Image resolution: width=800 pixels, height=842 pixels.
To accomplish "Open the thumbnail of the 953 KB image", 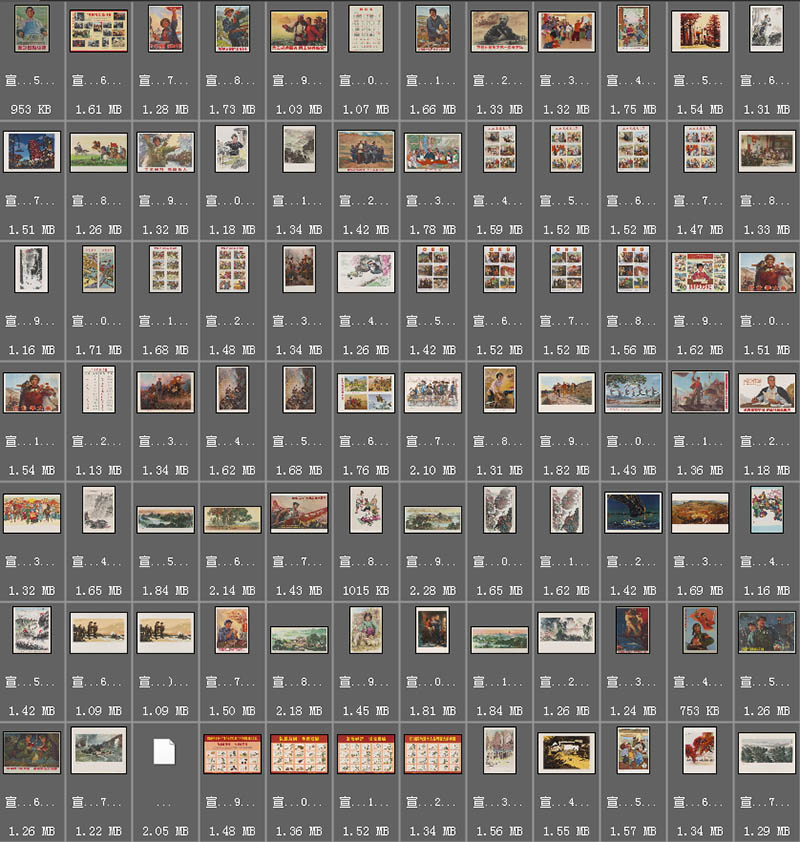I will click(32, 29).
